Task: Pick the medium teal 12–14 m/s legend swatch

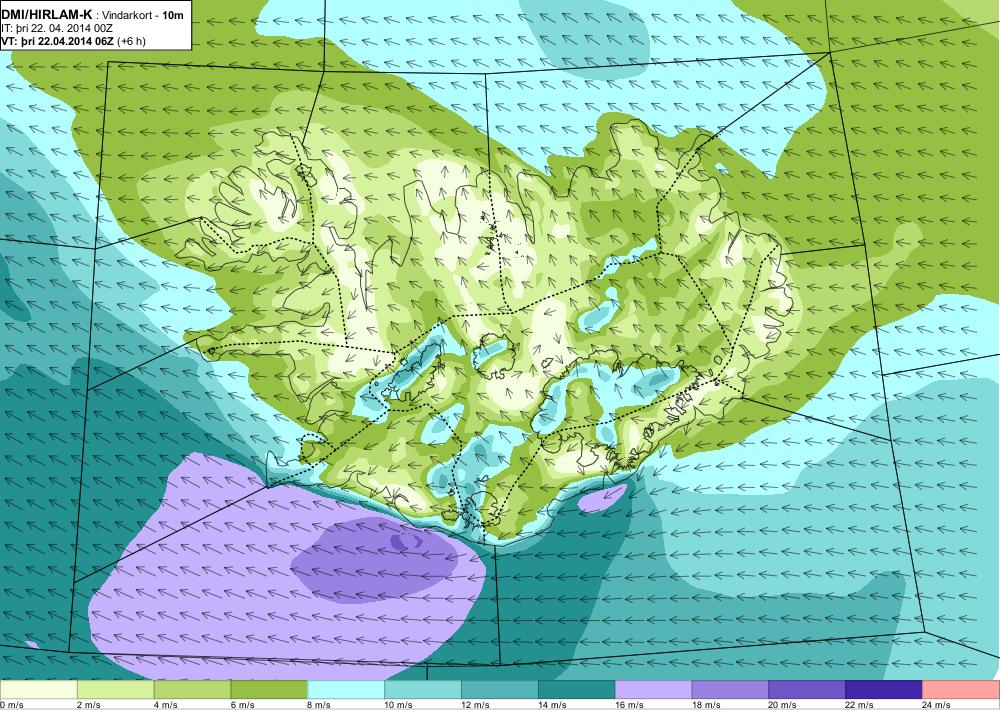Action: coord(499,690)
